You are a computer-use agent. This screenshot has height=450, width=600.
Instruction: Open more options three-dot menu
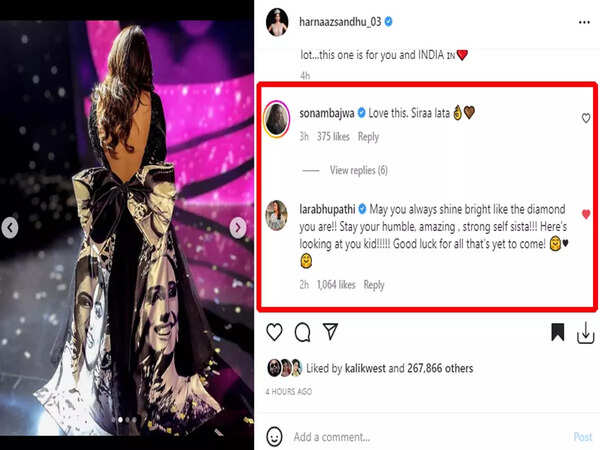[x=583, y=20]
